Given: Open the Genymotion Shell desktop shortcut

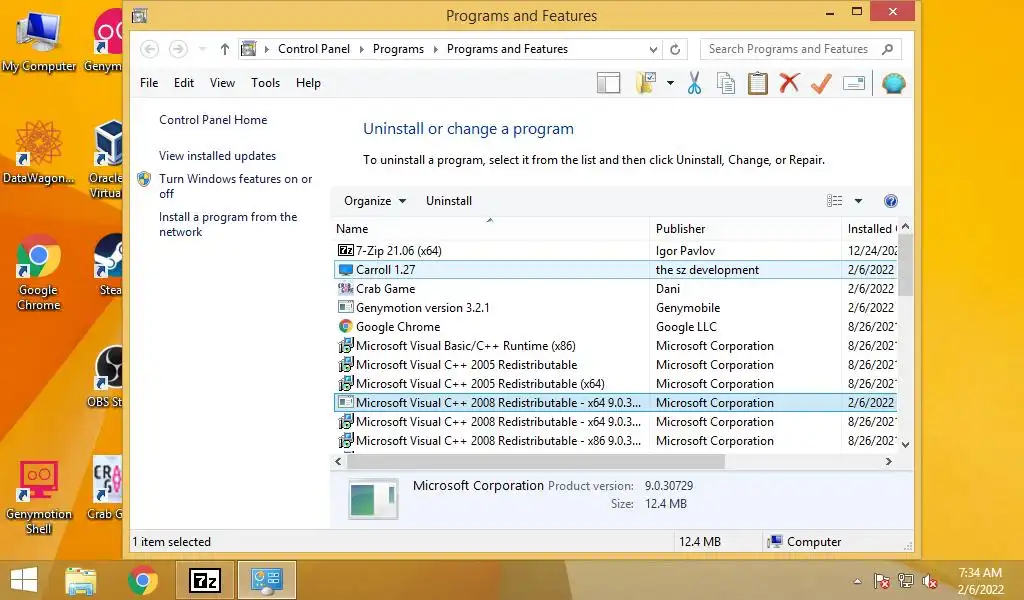Looking at the screenshot, I should [39, 499].
